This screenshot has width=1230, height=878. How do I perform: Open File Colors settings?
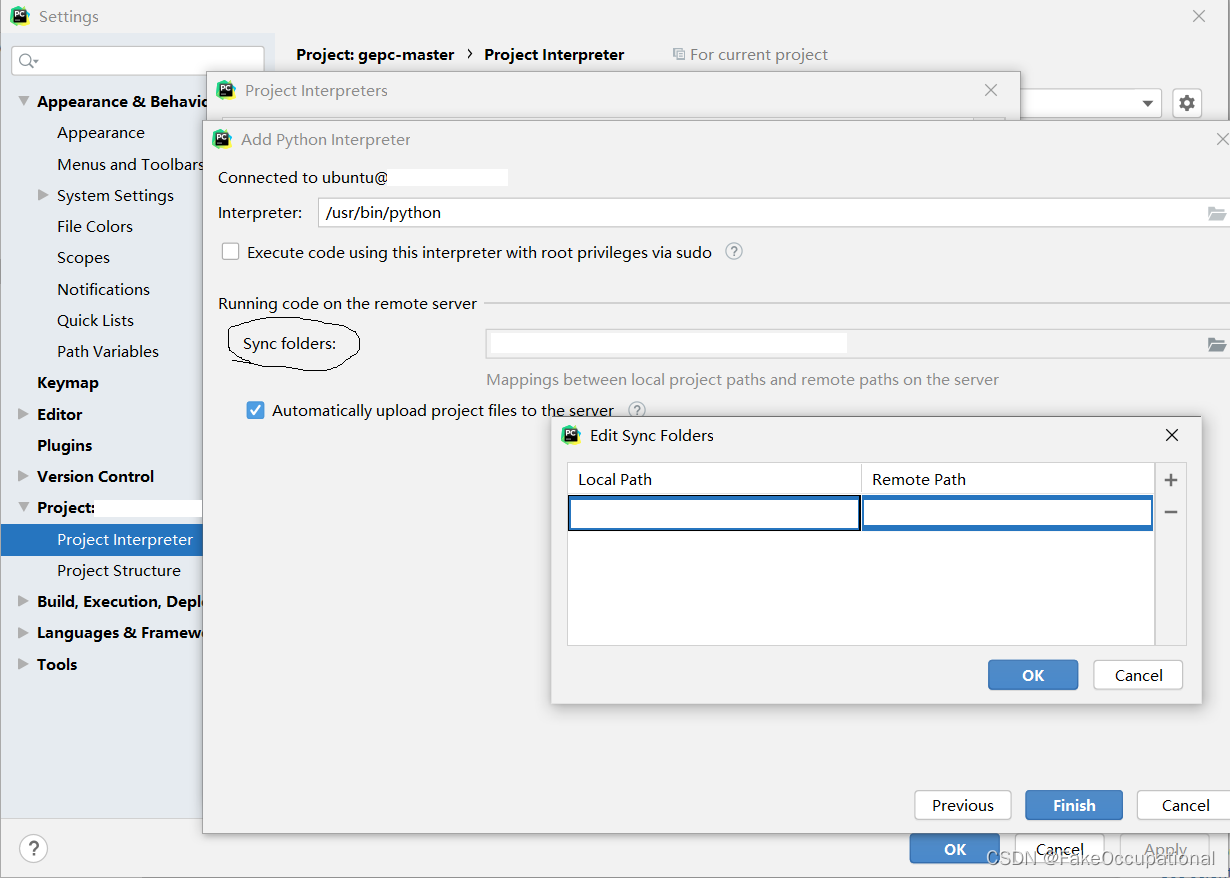95,226
